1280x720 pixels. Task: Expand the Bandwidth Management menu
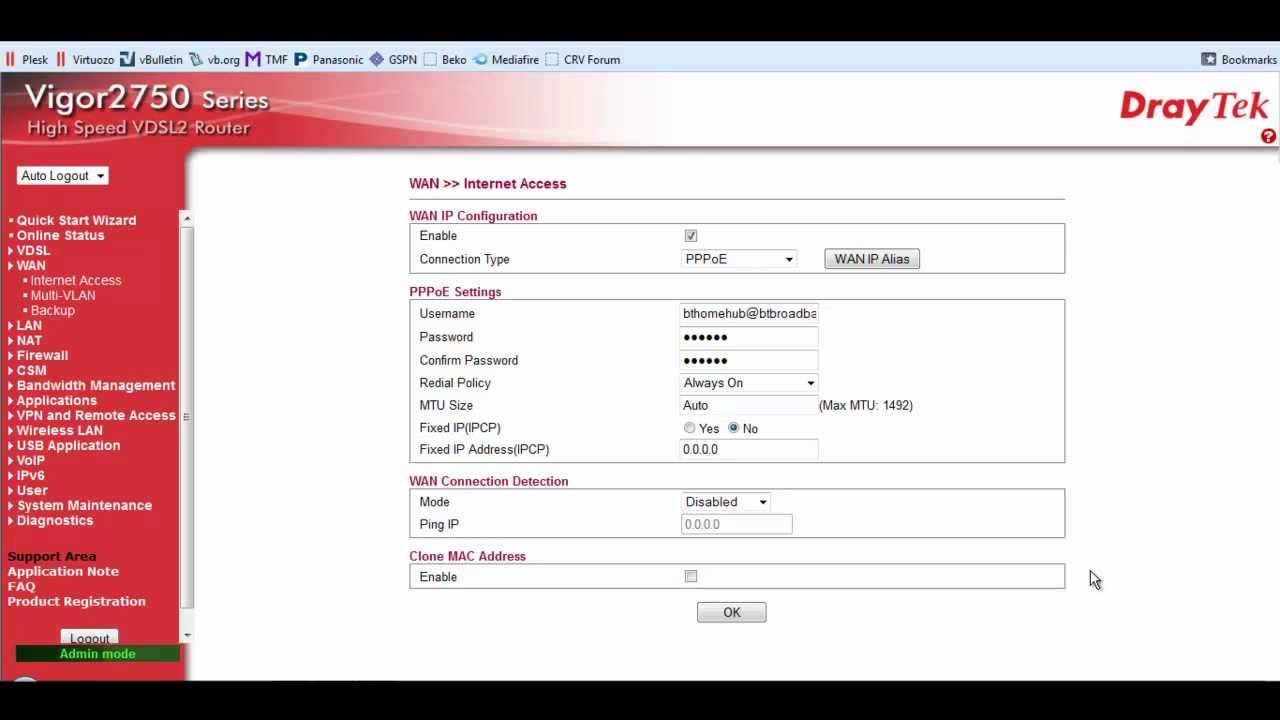[x=95, y=386]
